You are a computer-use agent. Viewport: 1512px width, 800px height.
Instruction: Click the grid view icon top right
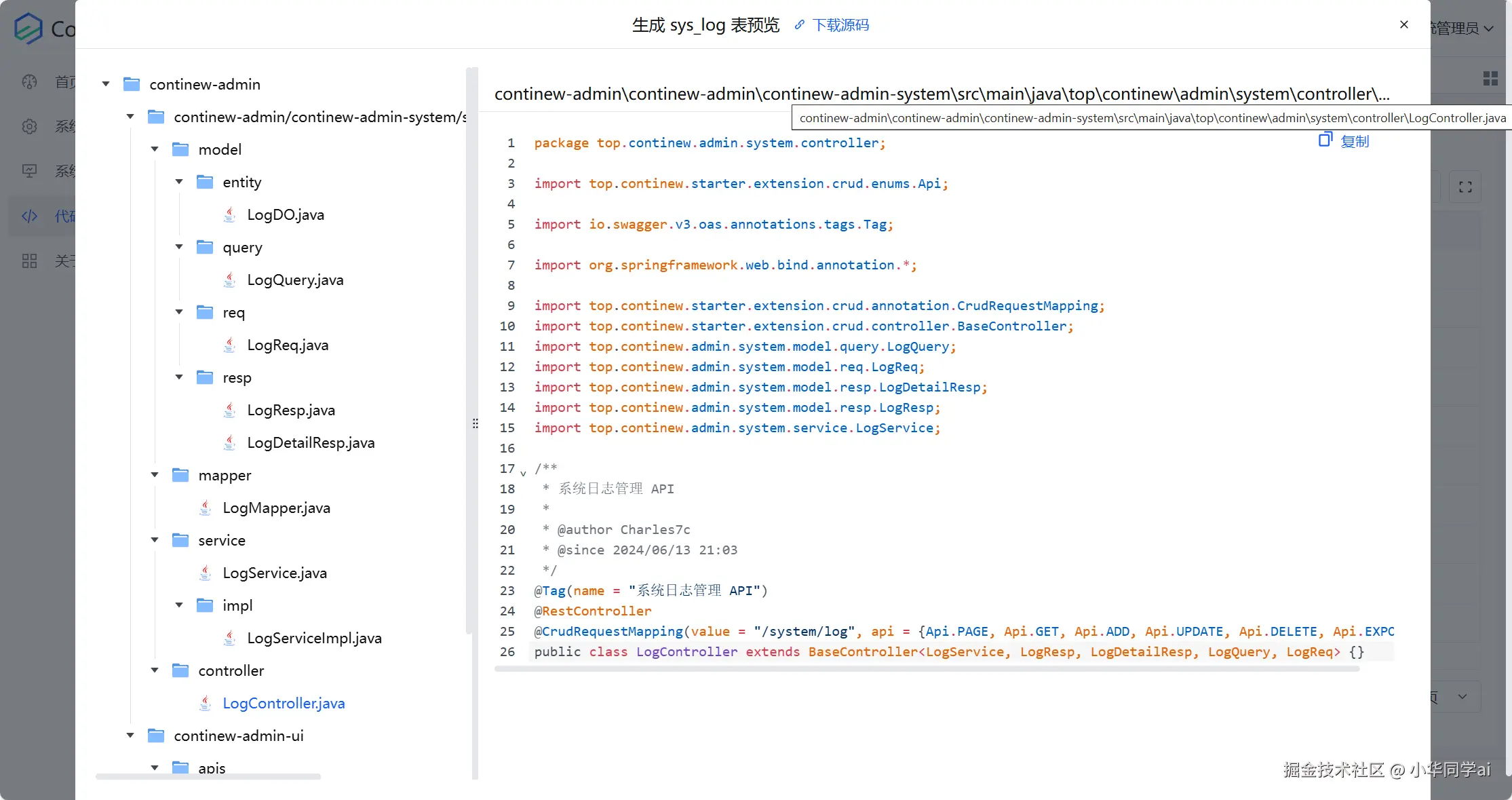(1490, 79)
